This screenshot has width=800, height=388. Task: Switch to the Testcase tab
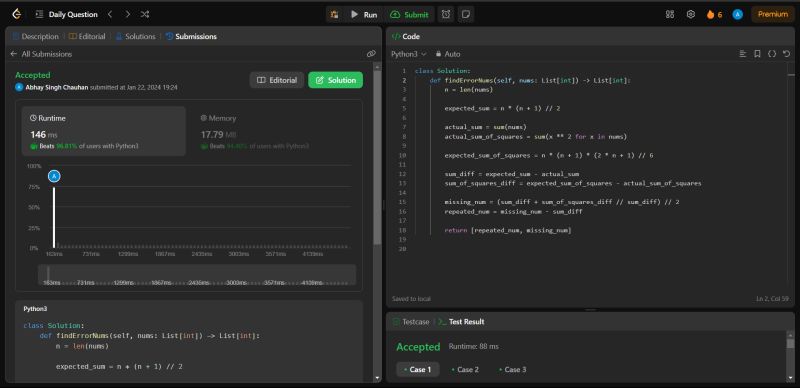pos(411,322)
